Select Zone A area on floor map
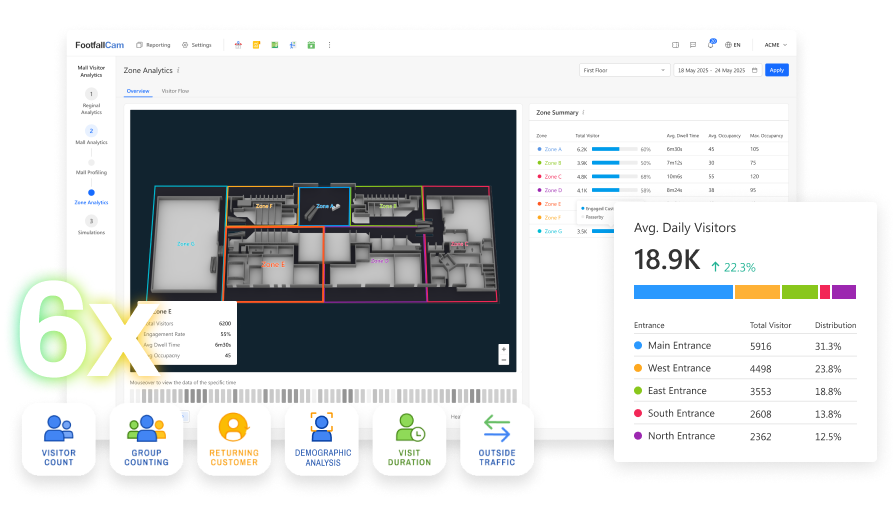 click(325, 206)
